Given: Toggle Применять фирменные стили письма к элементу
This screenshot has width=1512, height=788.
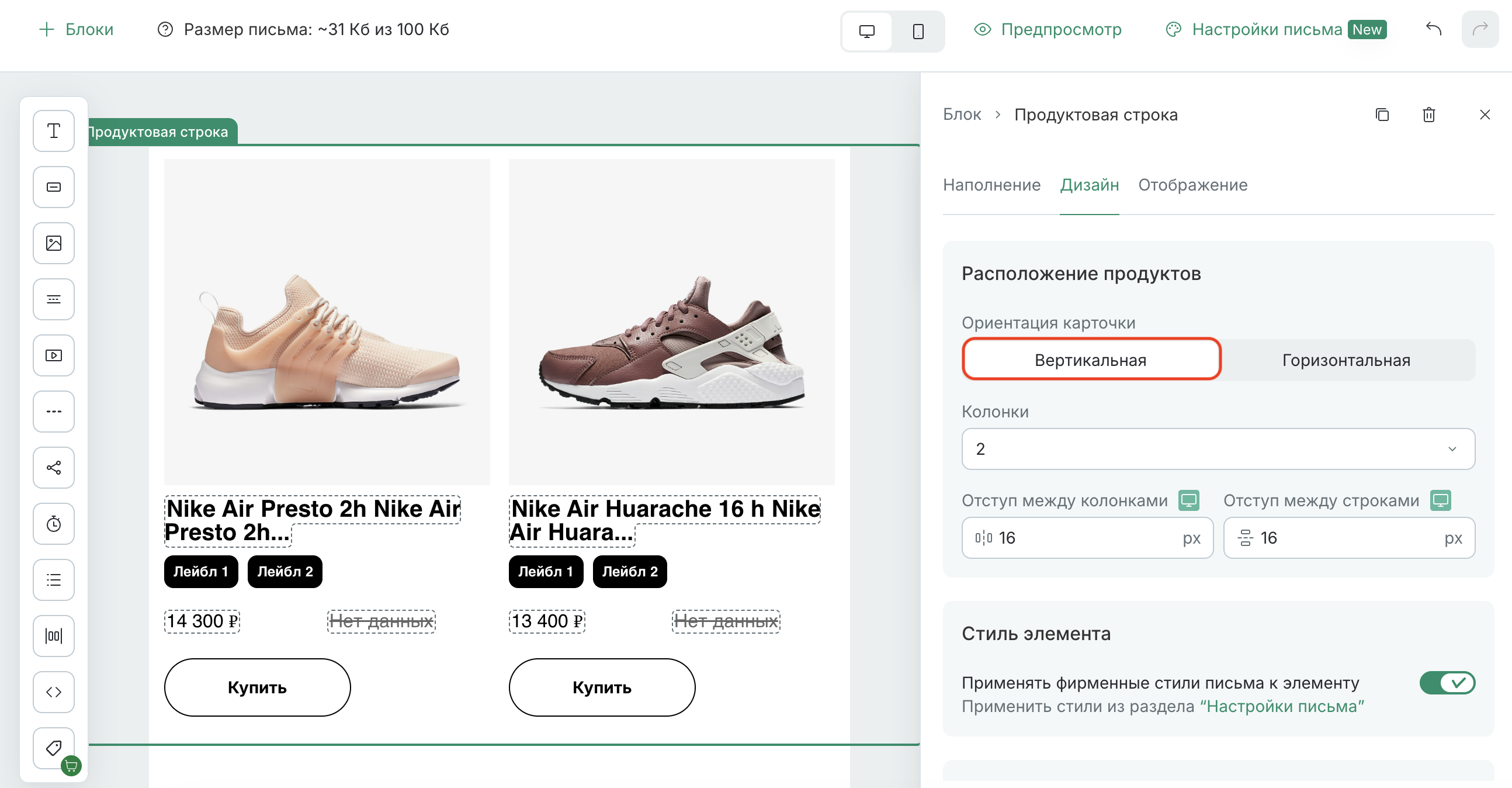Looking at the screenshot, I should [x=1447, y=683].
